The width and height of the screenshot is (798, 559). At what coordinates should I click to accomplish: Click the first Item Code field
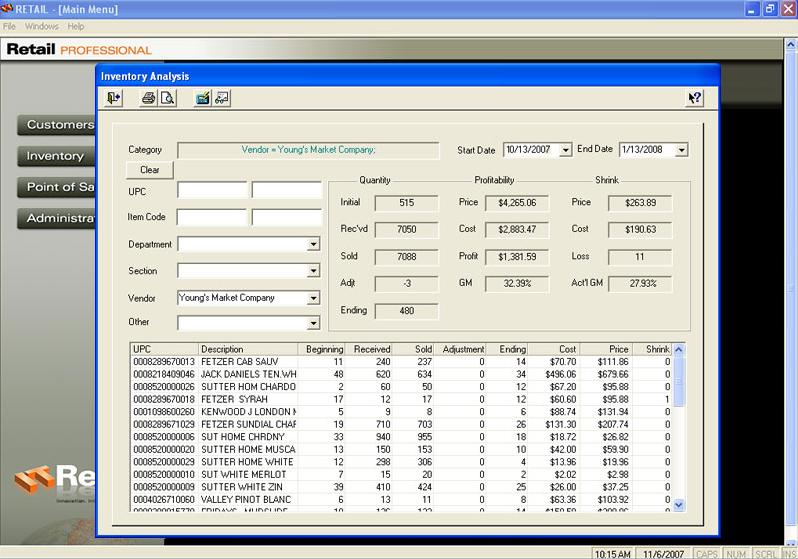click(212, 217)
